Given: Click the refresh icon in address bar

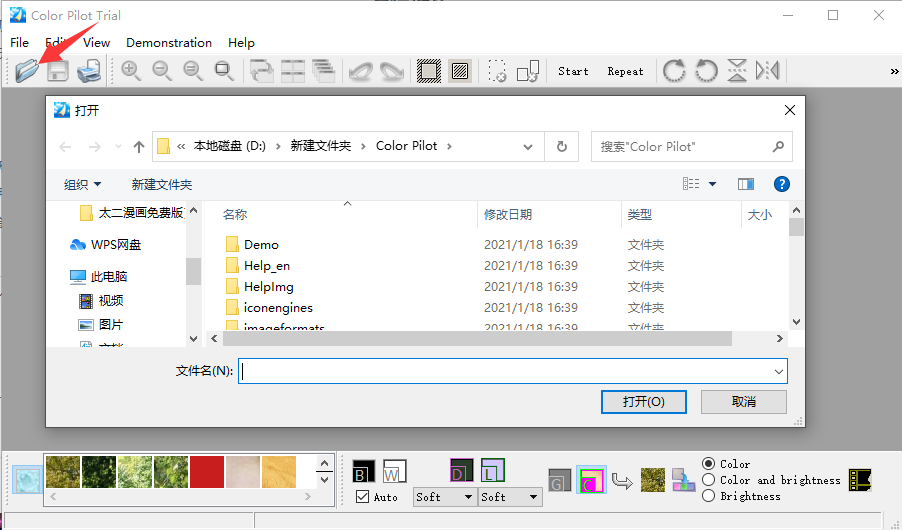Looking at the screenshot, I should click(x=561, y=147).
